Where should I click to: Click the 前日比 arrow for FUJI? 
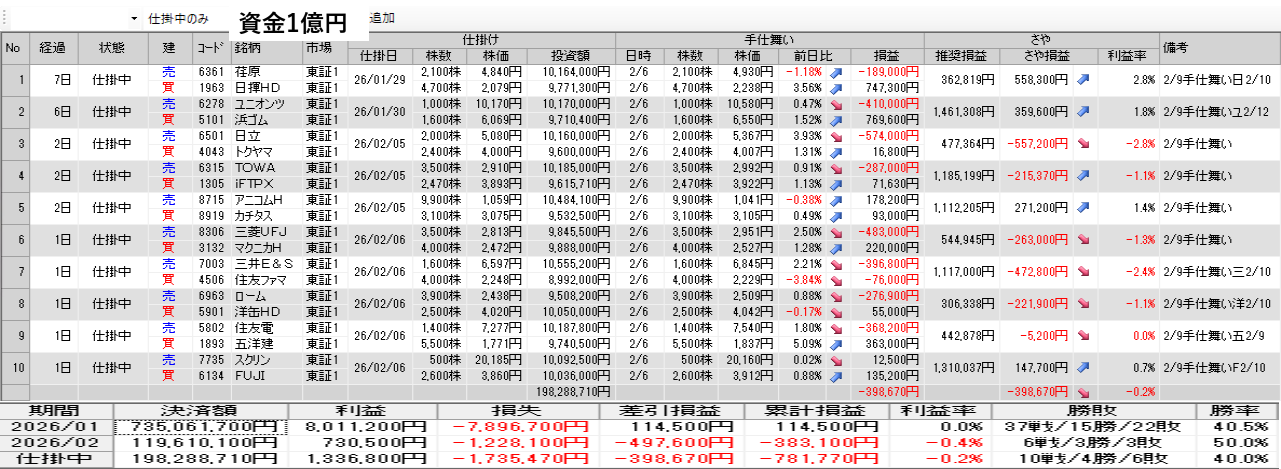835,376
